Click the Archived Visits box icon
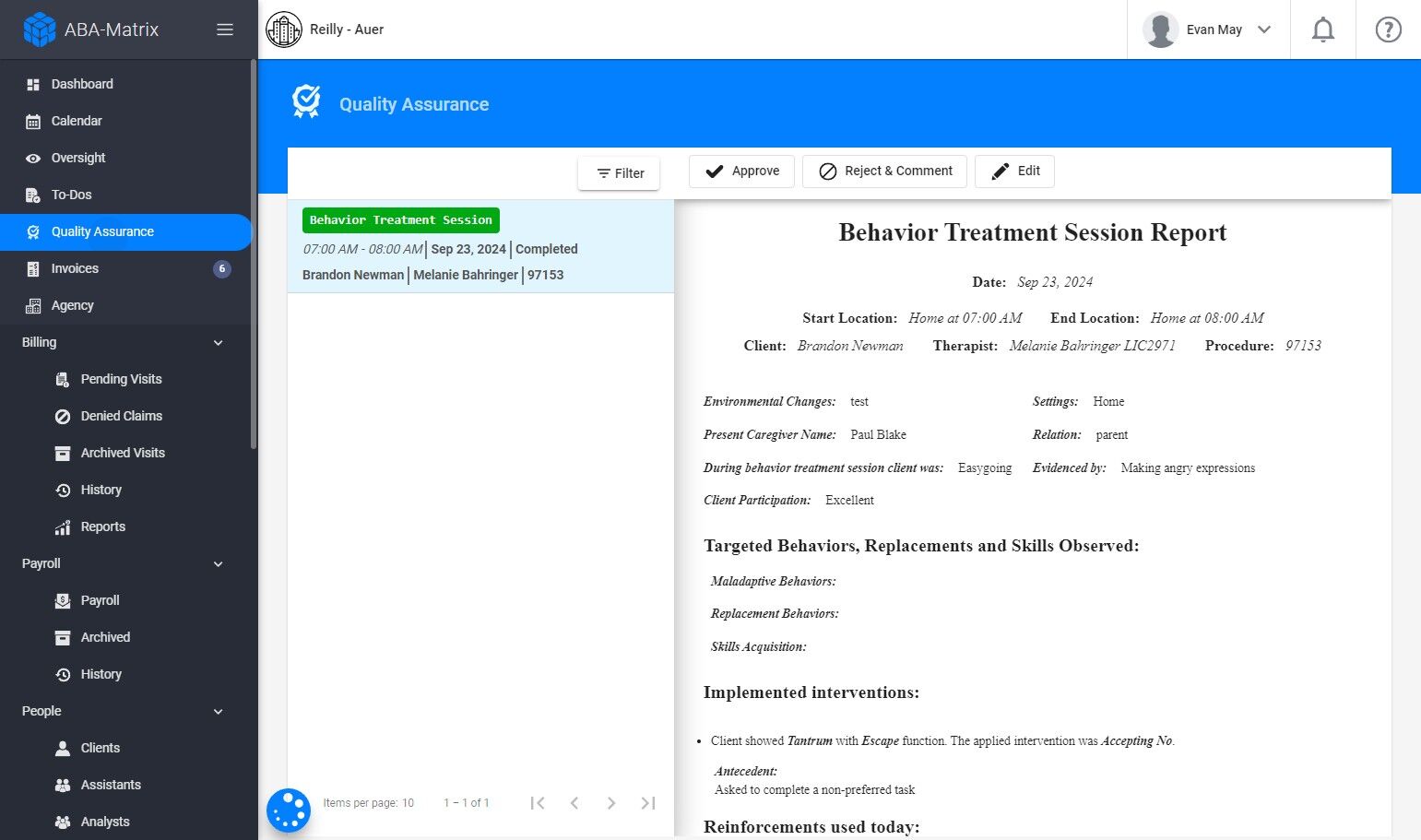Screen dimensions: 1421x840 click(x=63, y=454)
